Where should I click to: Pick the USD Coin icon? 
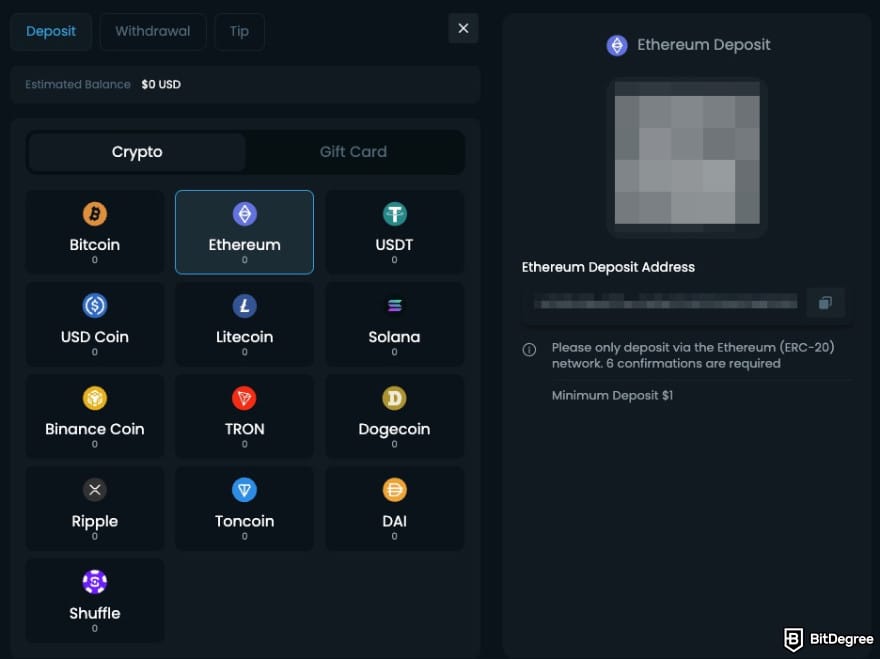point(95,306)
